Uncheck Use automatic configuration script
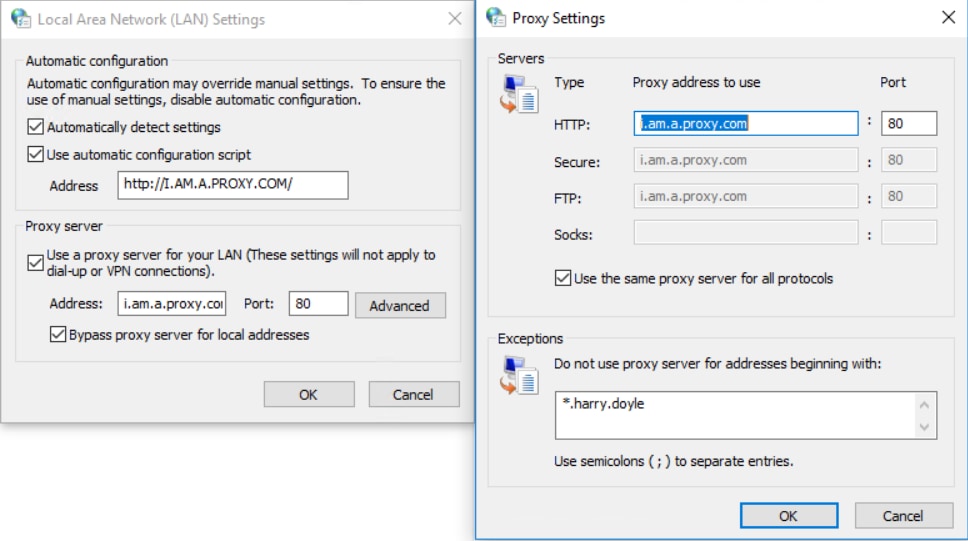 pos(36,155)
